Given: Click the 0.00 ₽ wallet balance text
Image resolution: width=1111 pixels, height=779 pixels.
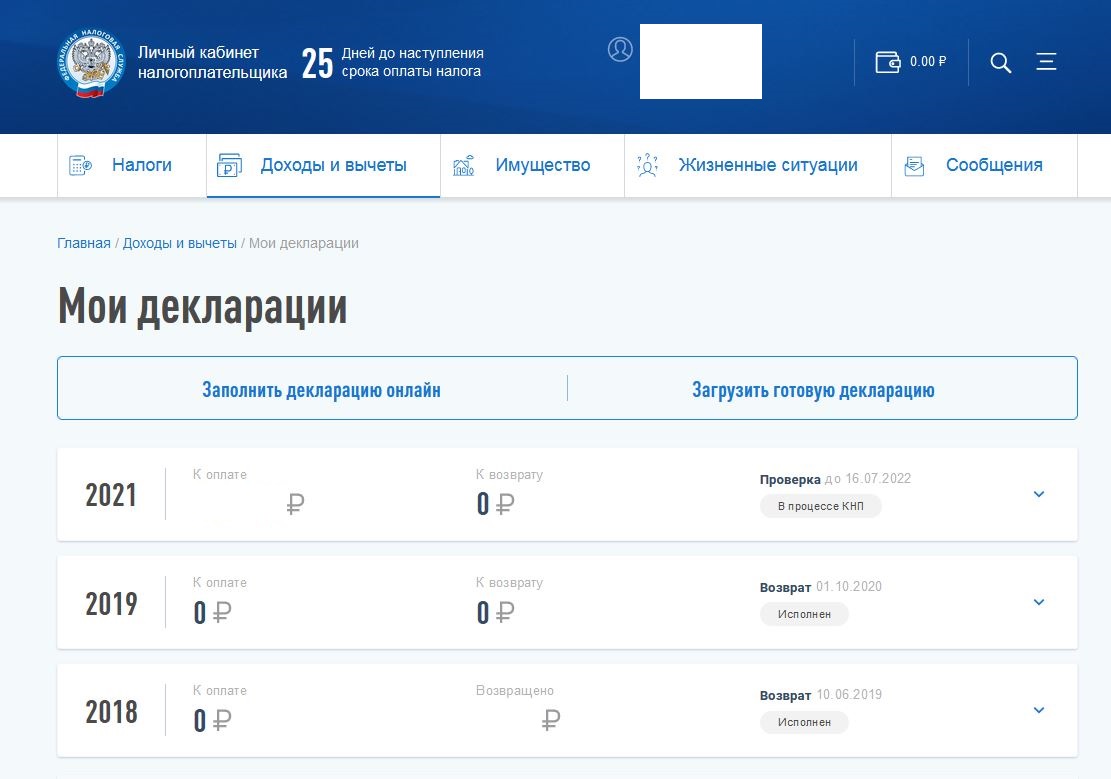Looking at the screenshot, I should [928, 62].
